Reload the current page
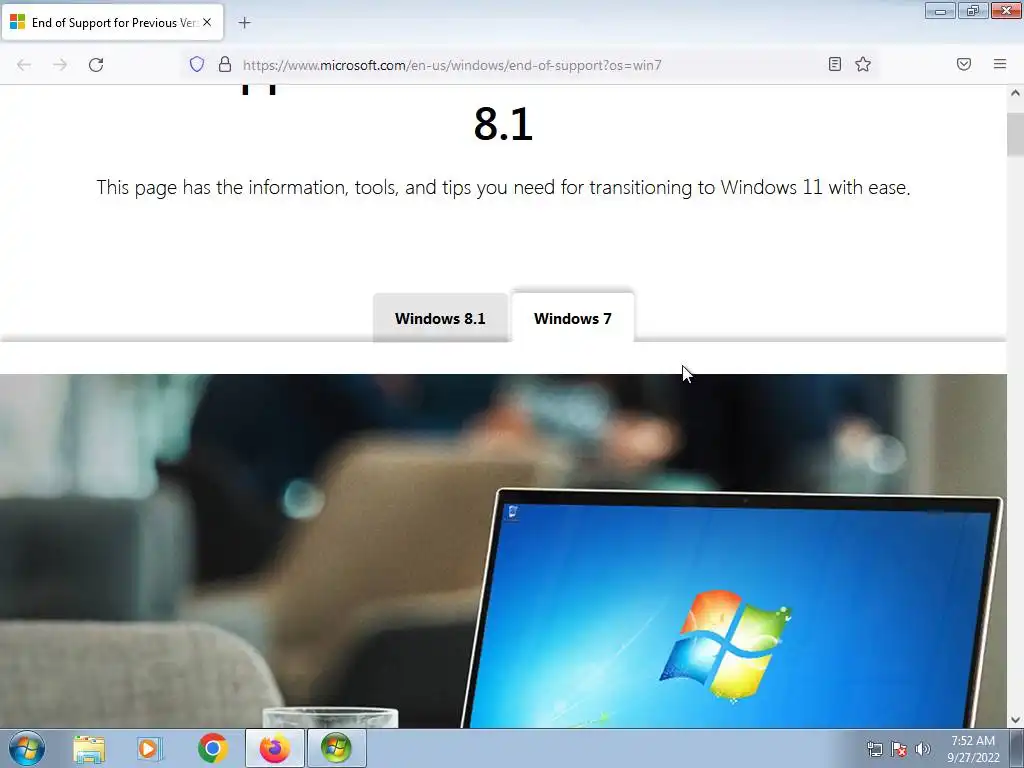 (96, 65)
